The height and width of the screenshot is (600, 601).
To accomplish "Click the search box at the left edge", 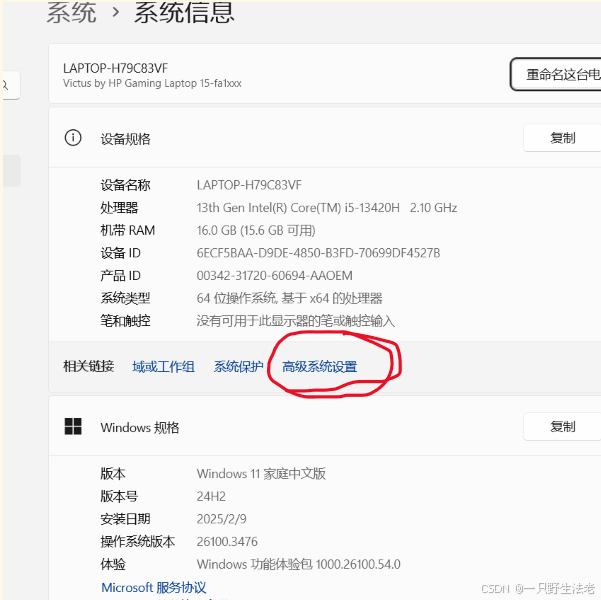I will 10,85.
